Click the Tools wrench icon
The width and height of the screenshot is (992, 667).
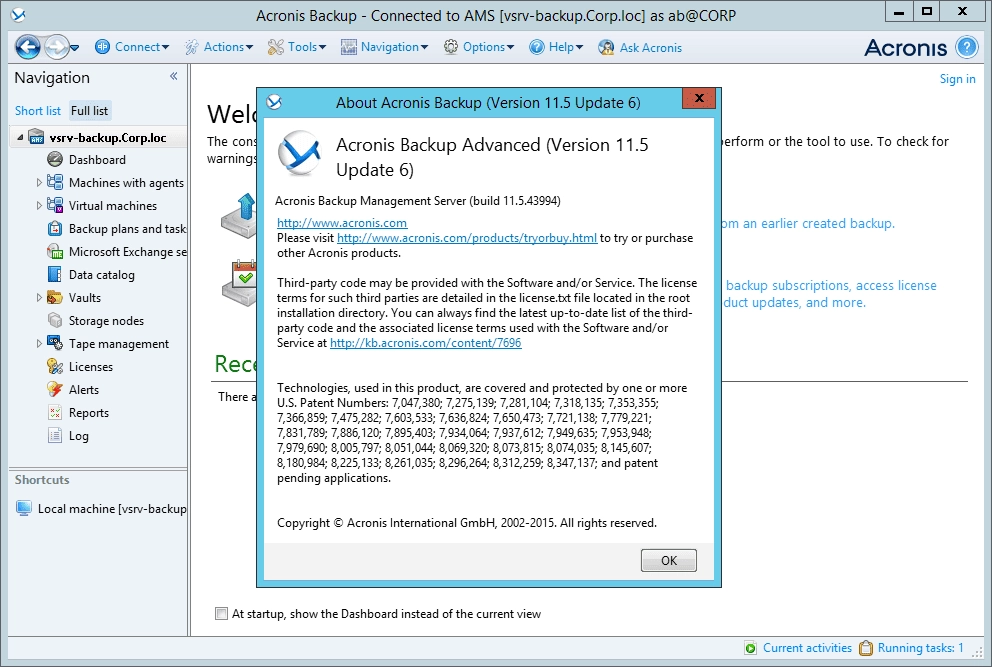tap(275, 47)
